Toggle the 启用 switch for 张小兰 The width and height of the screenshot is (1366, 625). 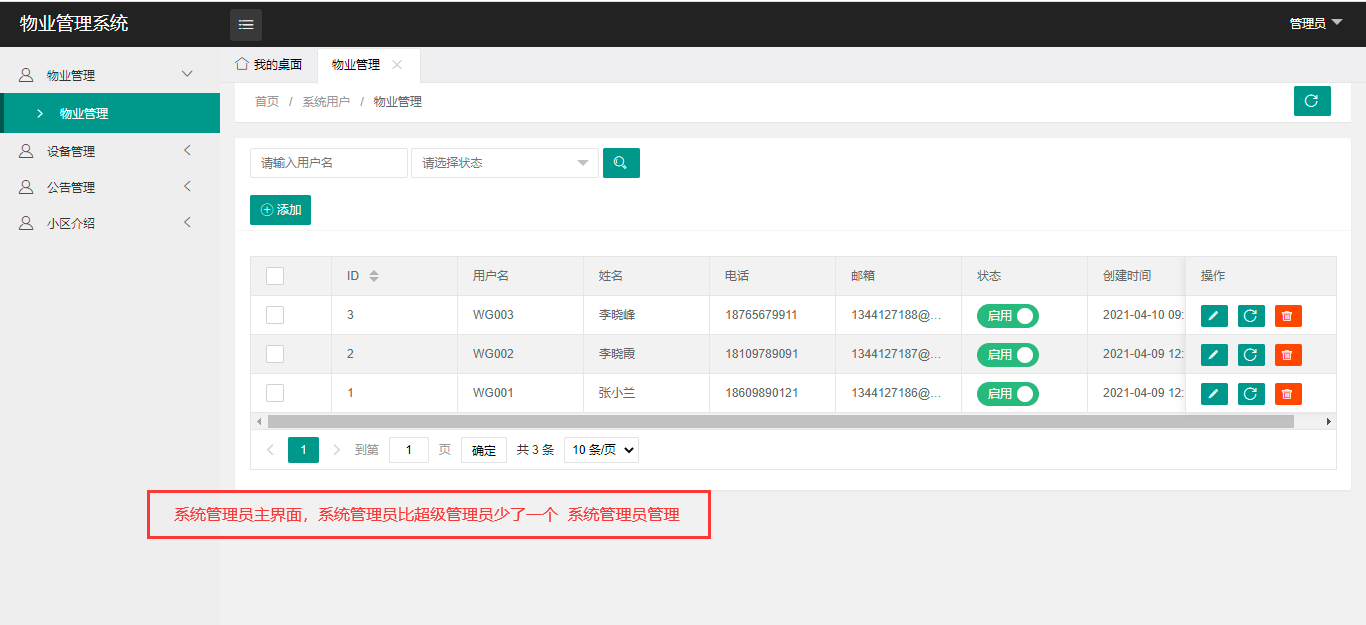(x=1008, y=394)
